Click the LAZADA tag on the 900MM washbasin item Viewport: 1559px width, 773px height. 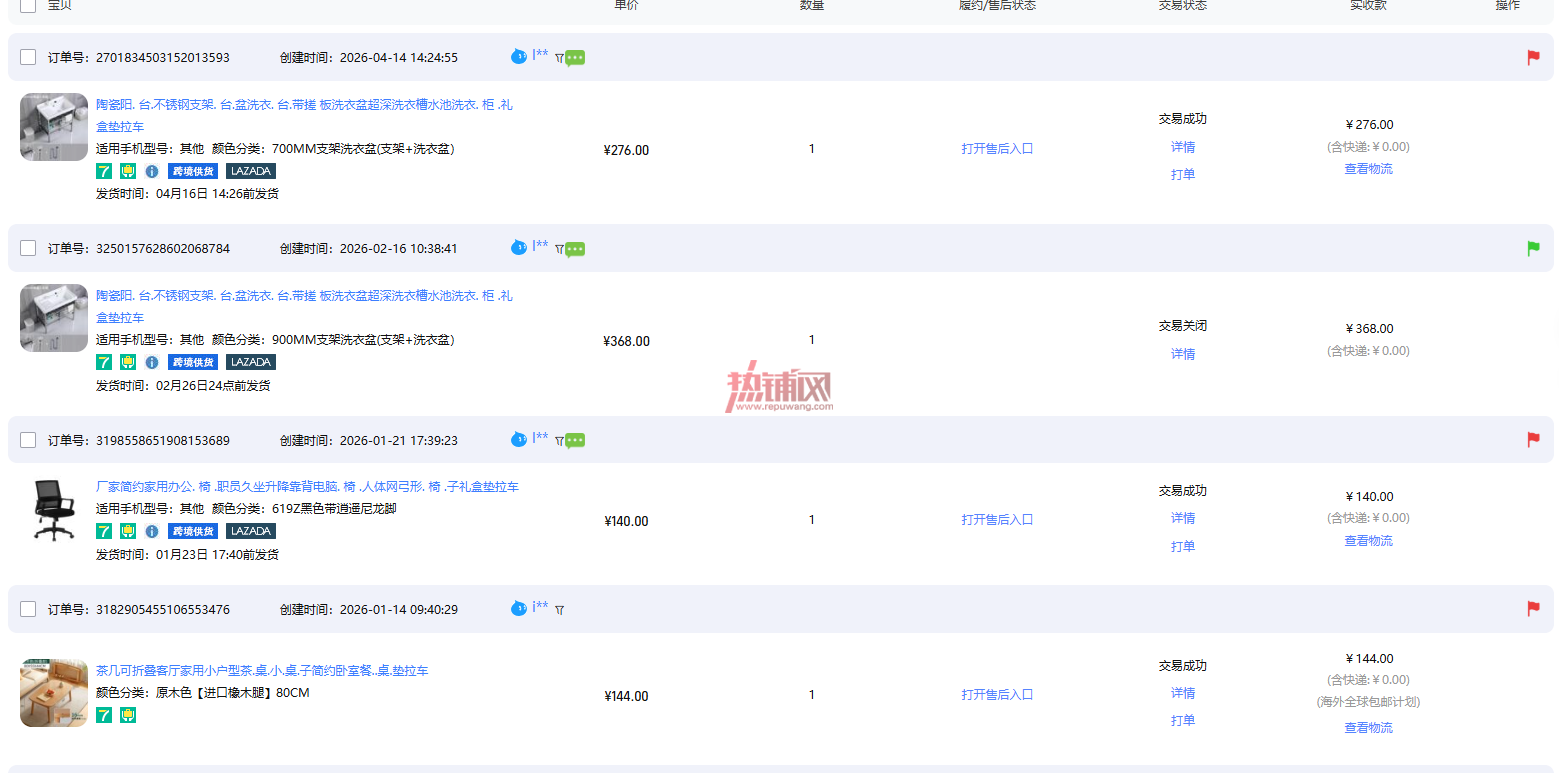(x=251, y=362)
